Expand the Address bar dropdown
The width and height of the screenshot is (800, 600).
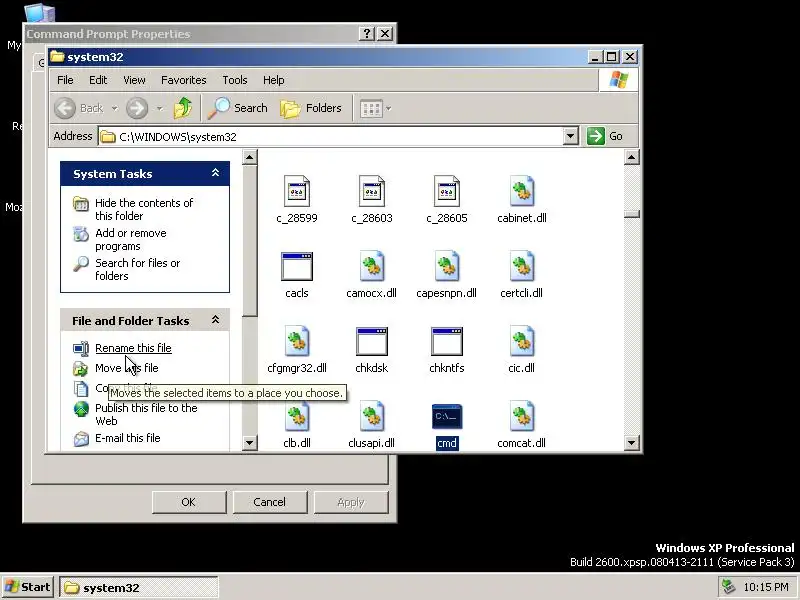(x=570, y=136)
